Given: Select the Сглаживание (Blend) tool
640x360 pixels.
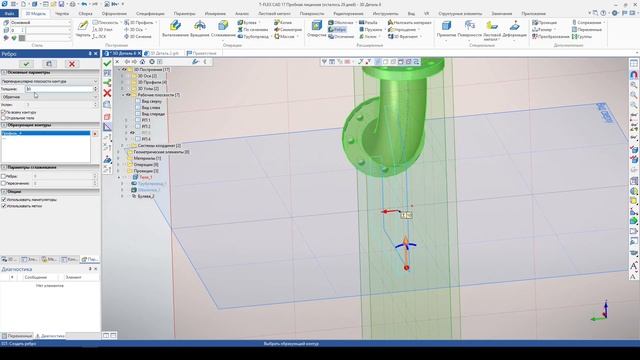Looking at the screenshot, I should pyautogui.click(x=223, y=29).
